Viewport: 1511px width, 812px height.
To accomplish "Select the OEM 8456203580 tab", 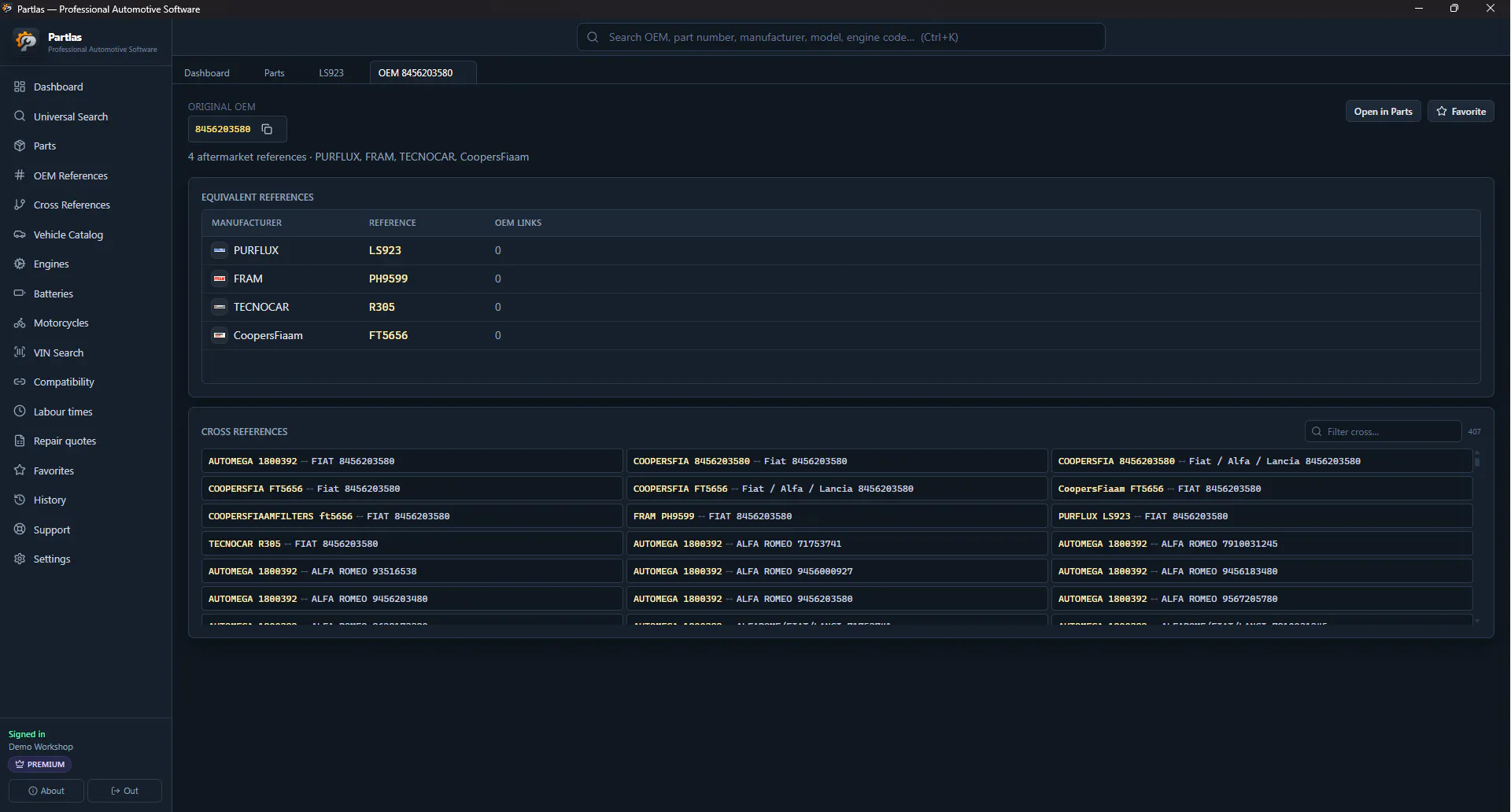I will tap(423, 73).
